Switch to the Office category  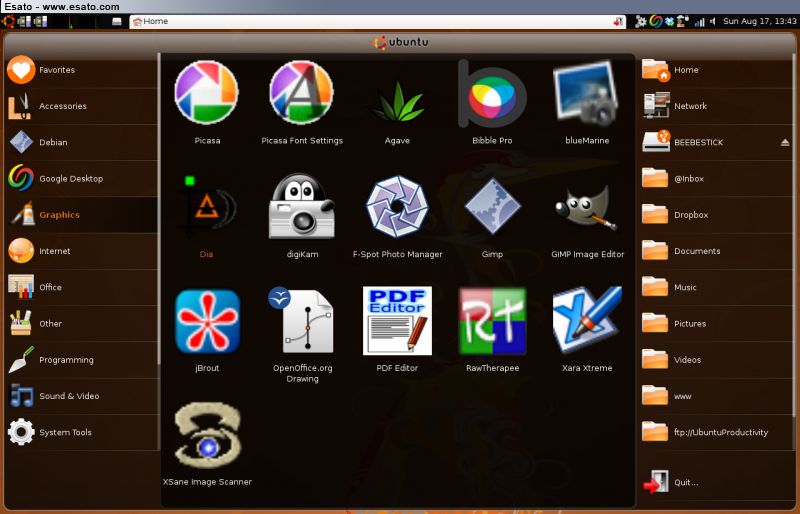82,287
